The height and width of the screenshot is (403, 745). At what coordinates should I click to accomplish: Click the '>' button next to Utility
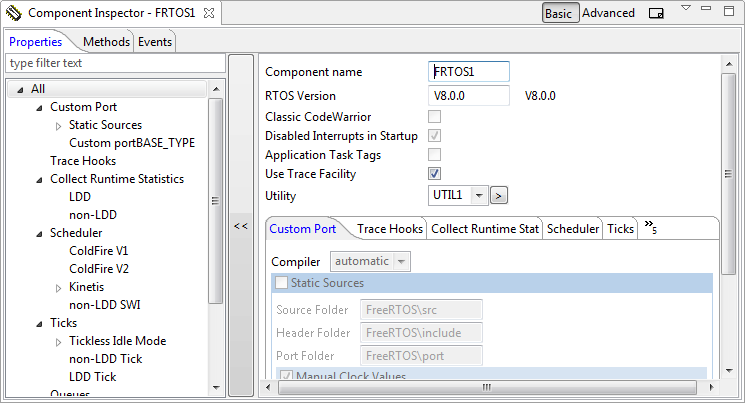[500, 195]
